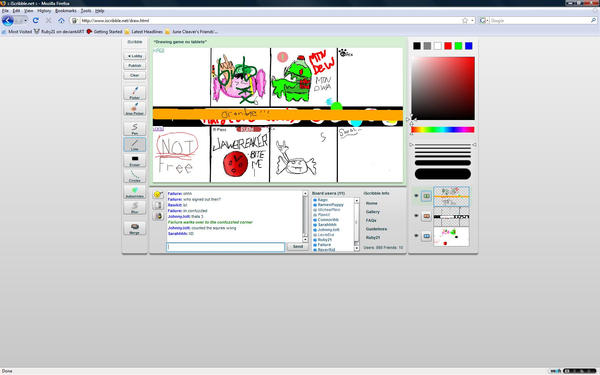This screenshot has height=375, width=600.
Task: Reload the page in Firefox
Action: pos(36,20)
